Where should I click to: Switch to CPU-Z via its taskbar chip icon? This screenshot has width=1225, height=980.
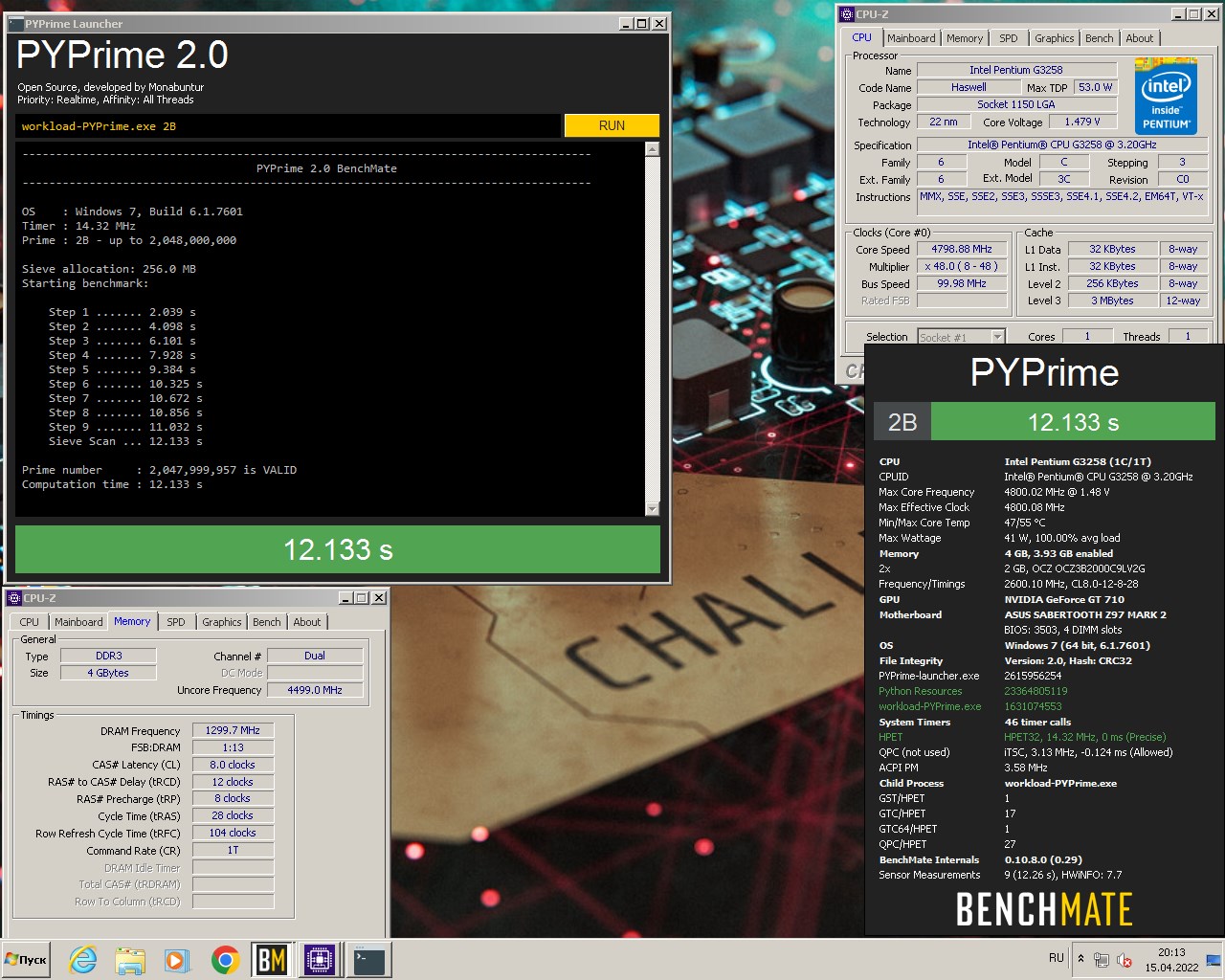pyautogui.click(x=319, y=959)
